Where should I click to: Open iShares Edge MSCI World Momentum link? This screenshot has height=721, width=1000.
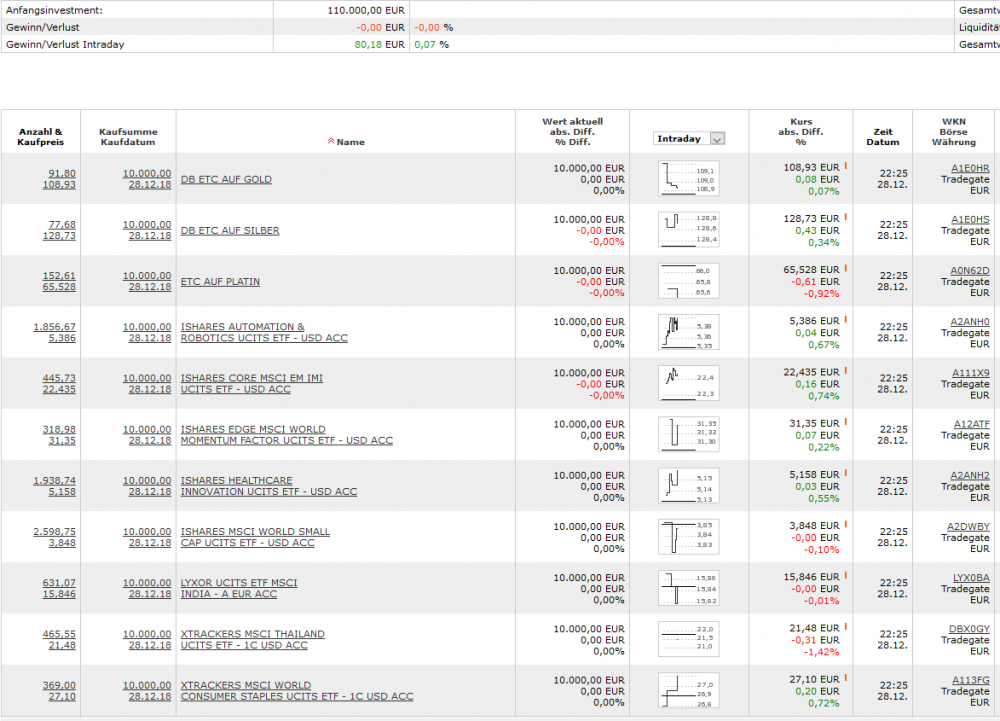(286, 435)
